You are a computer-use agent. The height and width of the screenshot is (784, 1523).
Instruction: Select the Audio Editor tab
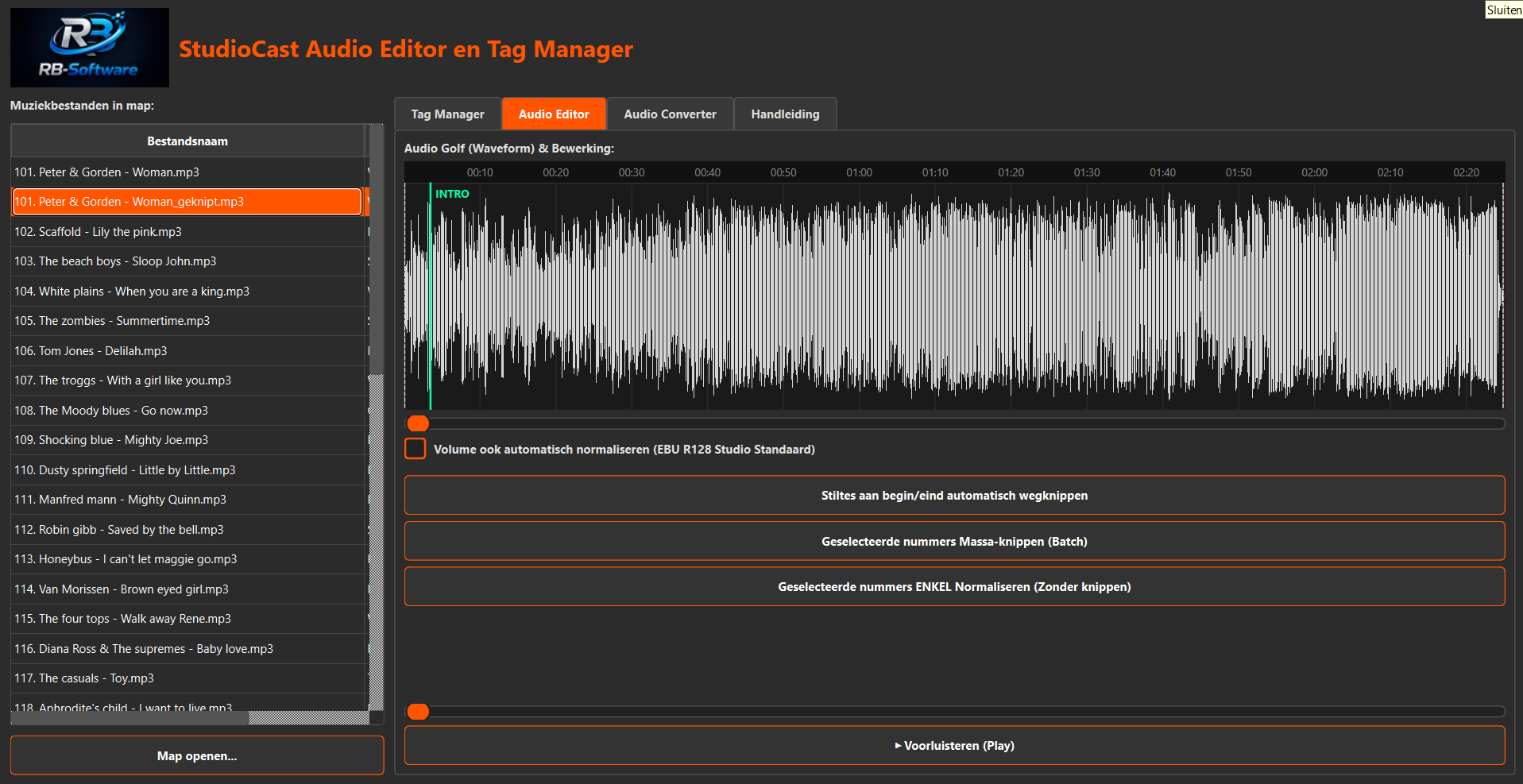pos(554,114)
